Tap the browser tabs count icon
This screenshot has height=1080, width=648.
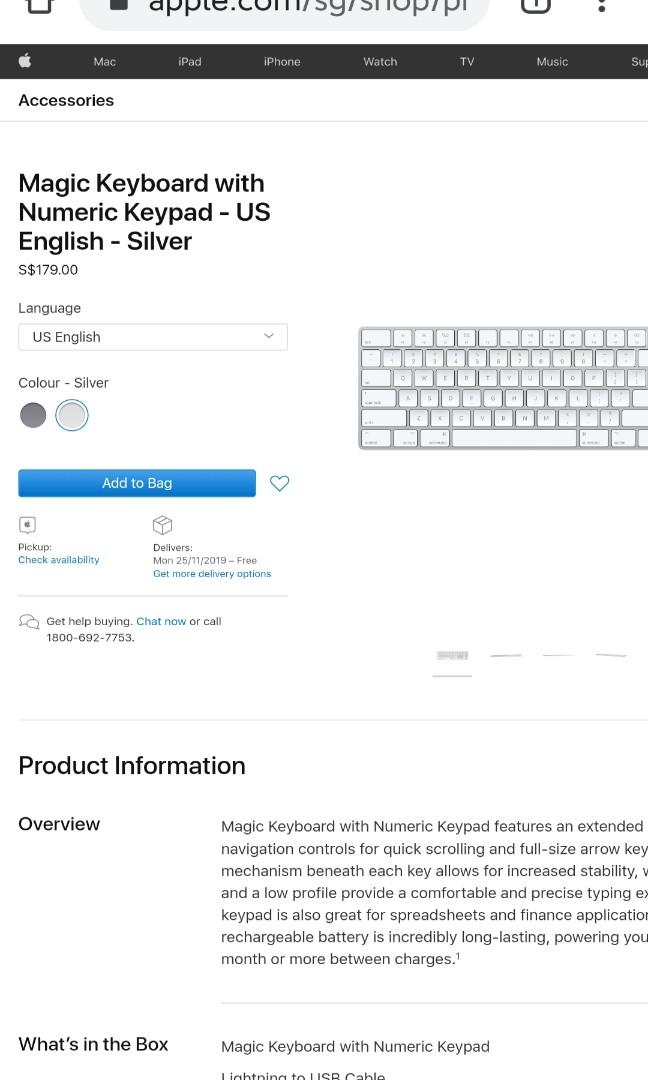tap(536, 5)
